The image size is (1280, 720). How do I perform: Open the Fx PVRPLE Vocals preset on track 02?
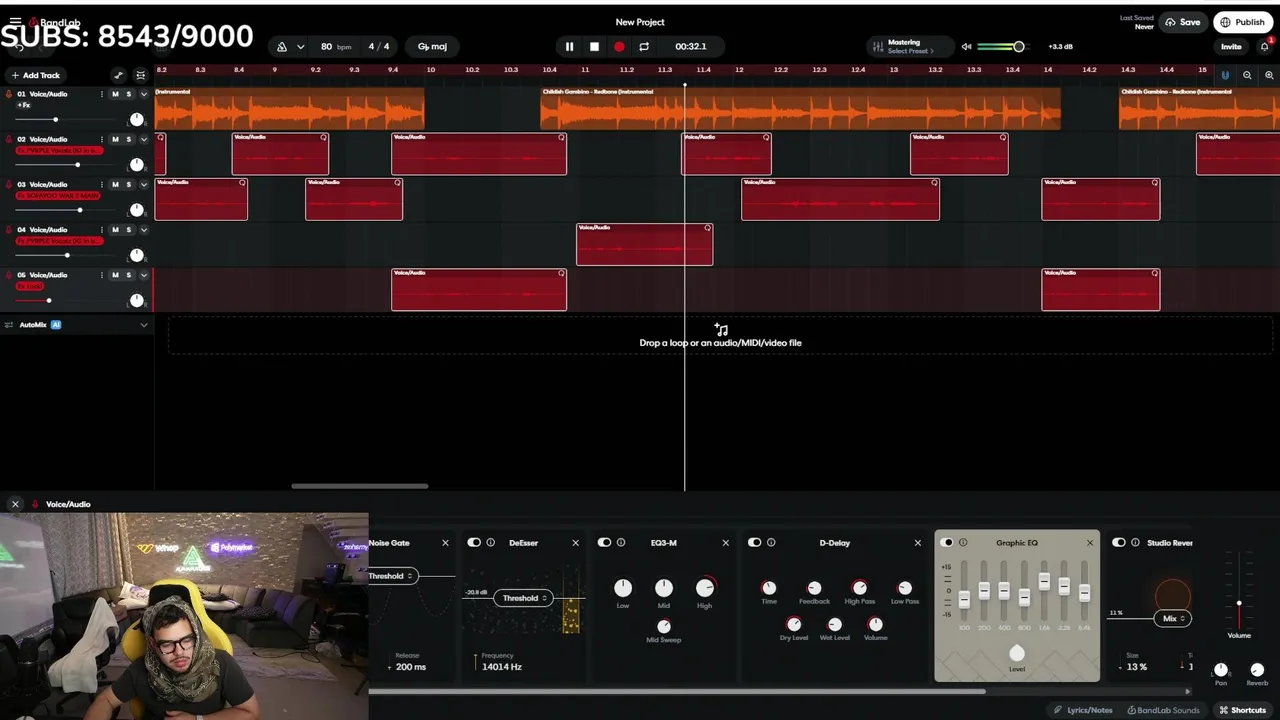click(58, 150)
